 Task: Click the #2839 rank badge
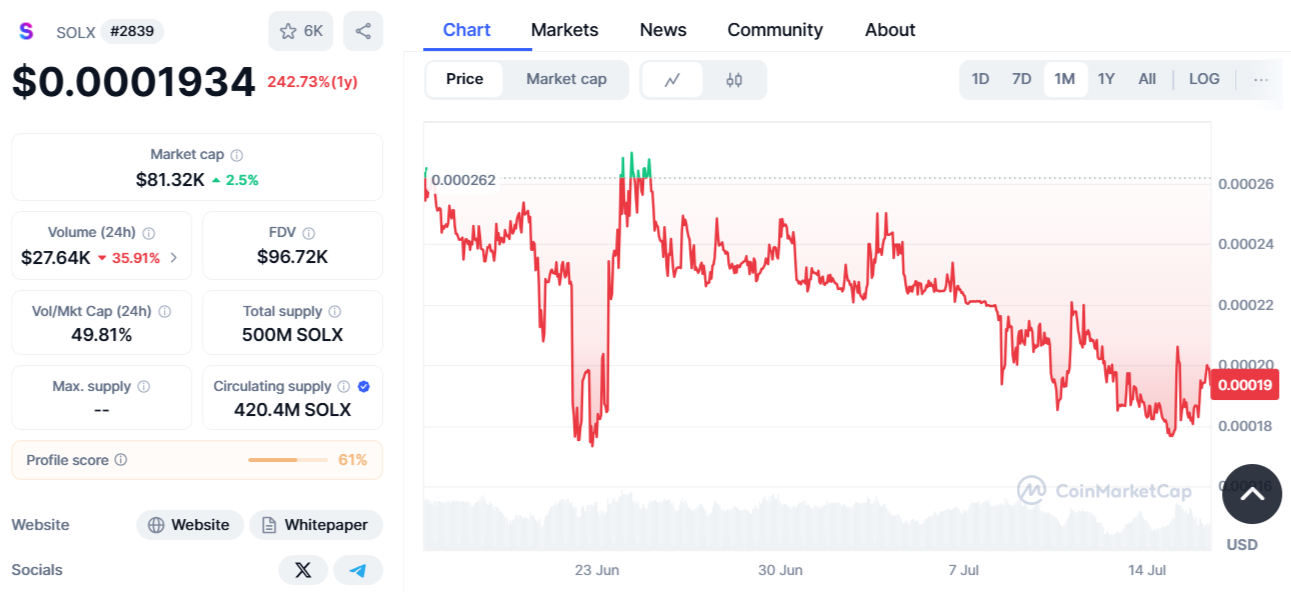pos(133,32)
